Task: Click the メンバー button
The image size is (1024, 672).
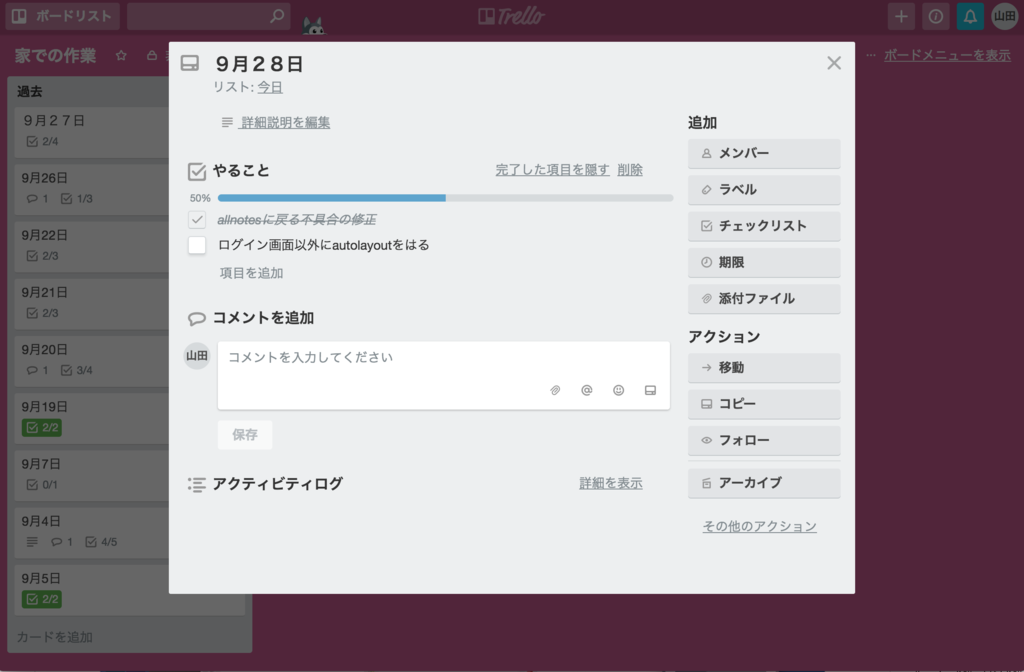Action: (x=764, y=153)
